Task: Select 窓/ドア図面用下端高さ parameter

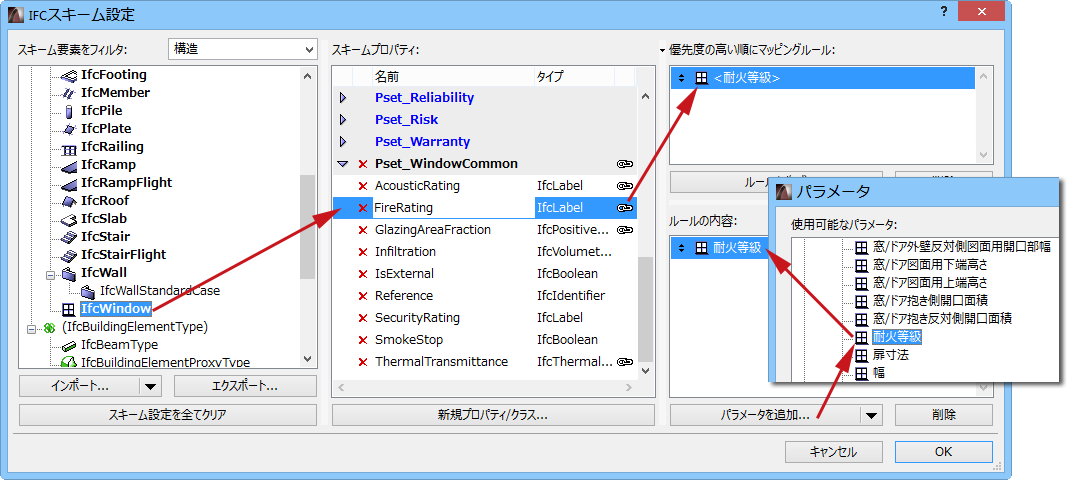Action: (x=930, y=263)
